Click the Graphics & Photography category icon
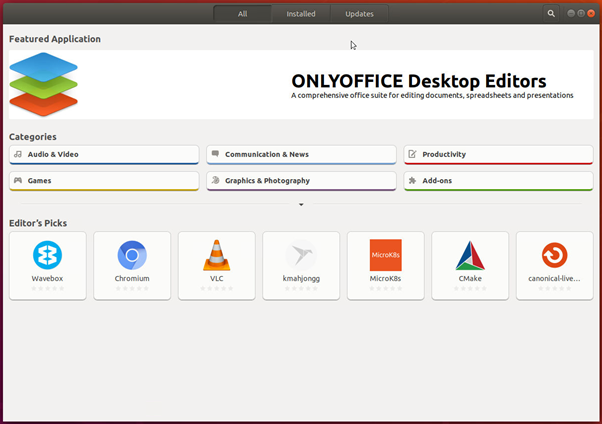This screenshot has height=424, width=602. click(x=215, y=180)
